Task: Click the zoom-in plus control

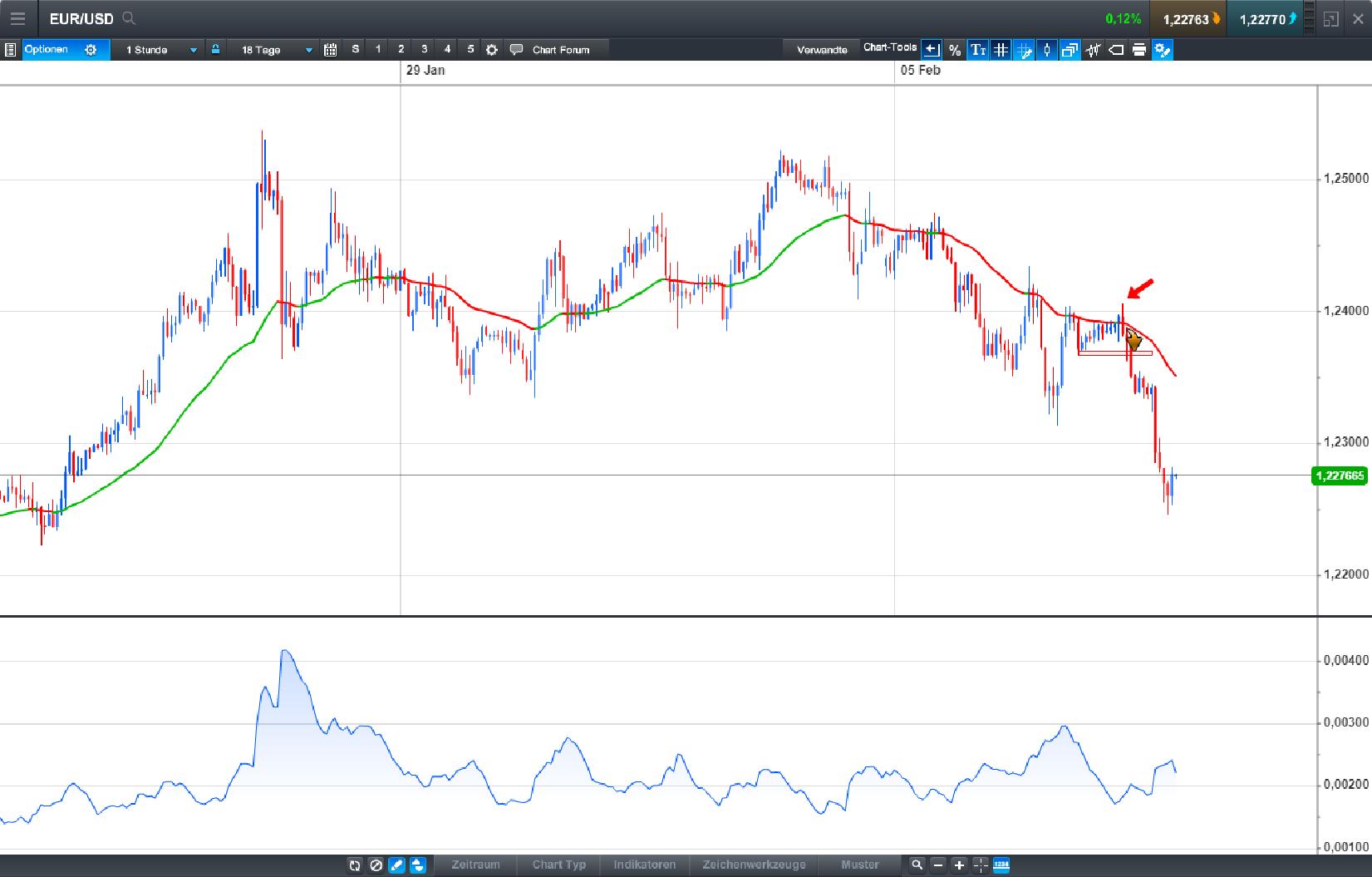Action: tap(958, 865)
